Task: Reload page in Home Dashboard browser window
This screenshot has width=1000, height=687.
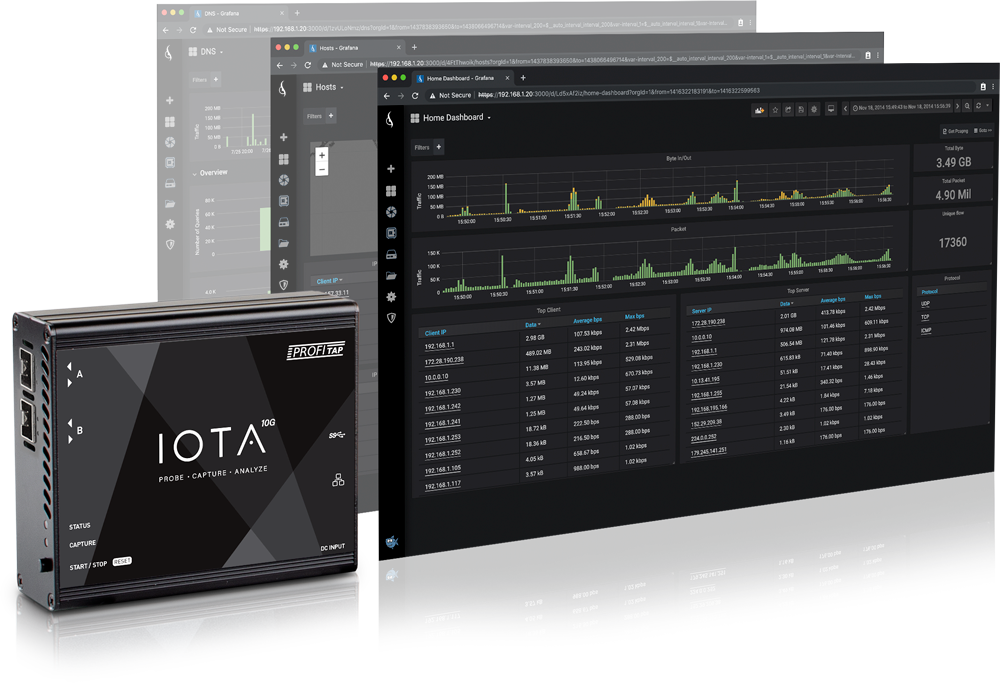Action: (415, 95)
